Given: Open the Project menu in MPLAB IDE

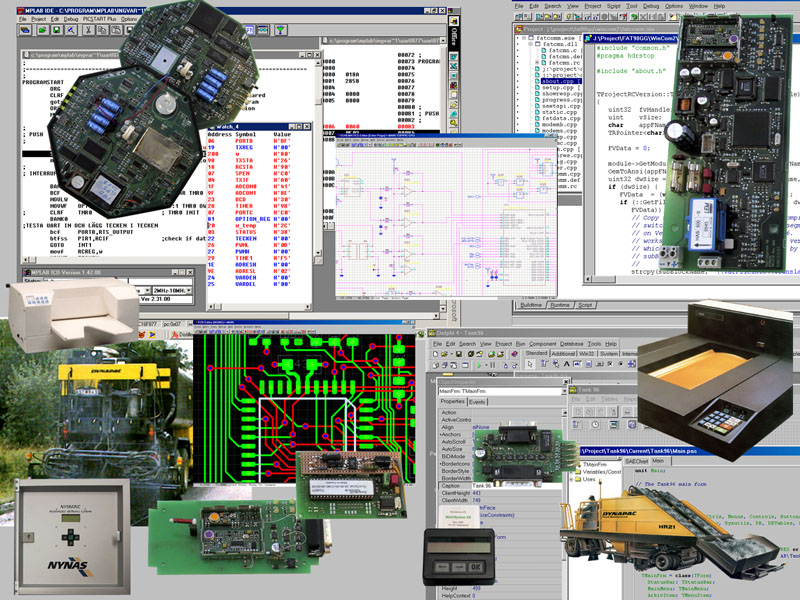Looking at the screenshot, I should coord(39,19).
